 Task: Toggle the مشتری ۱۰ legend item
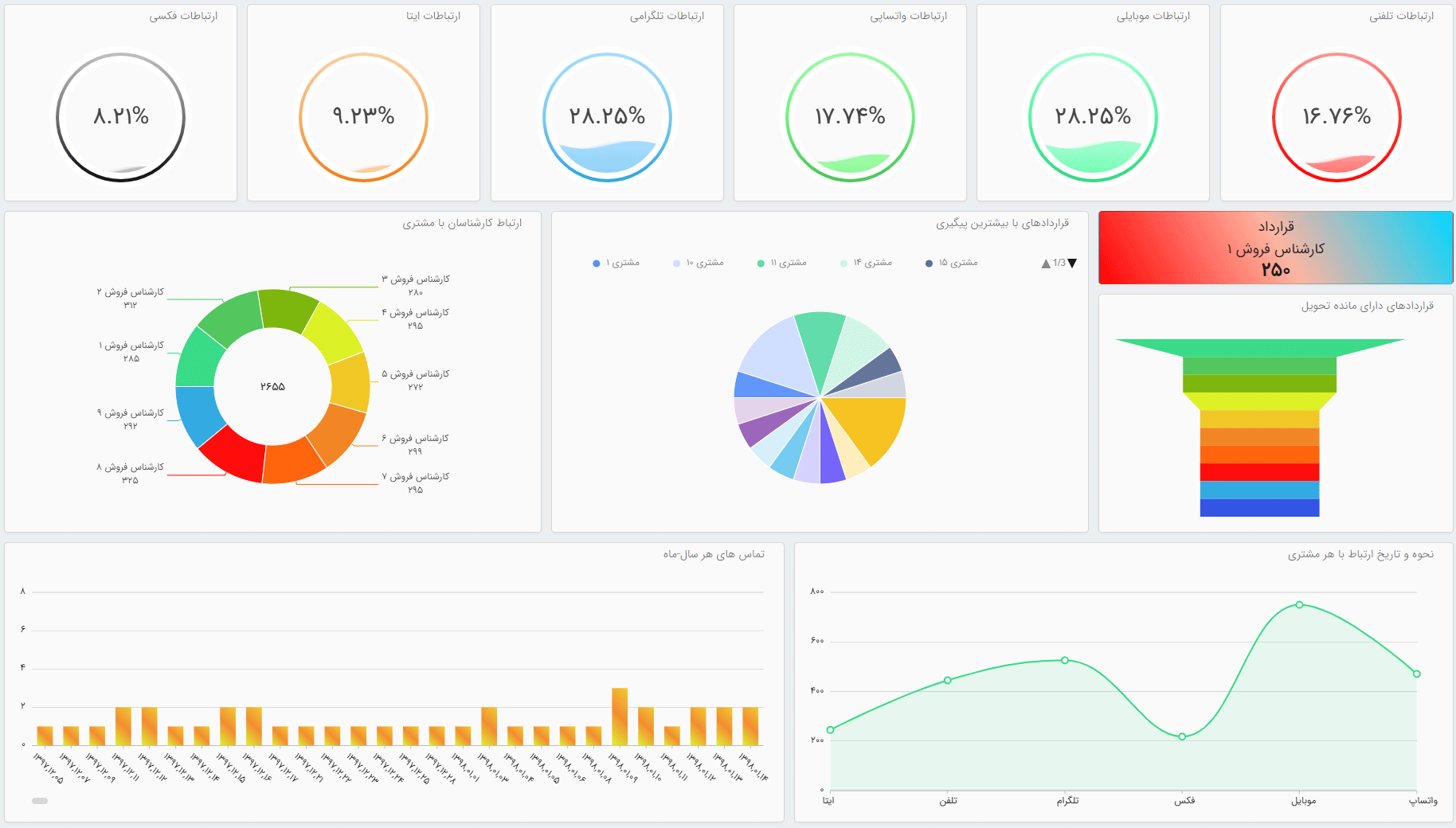[x=699, y=263]
